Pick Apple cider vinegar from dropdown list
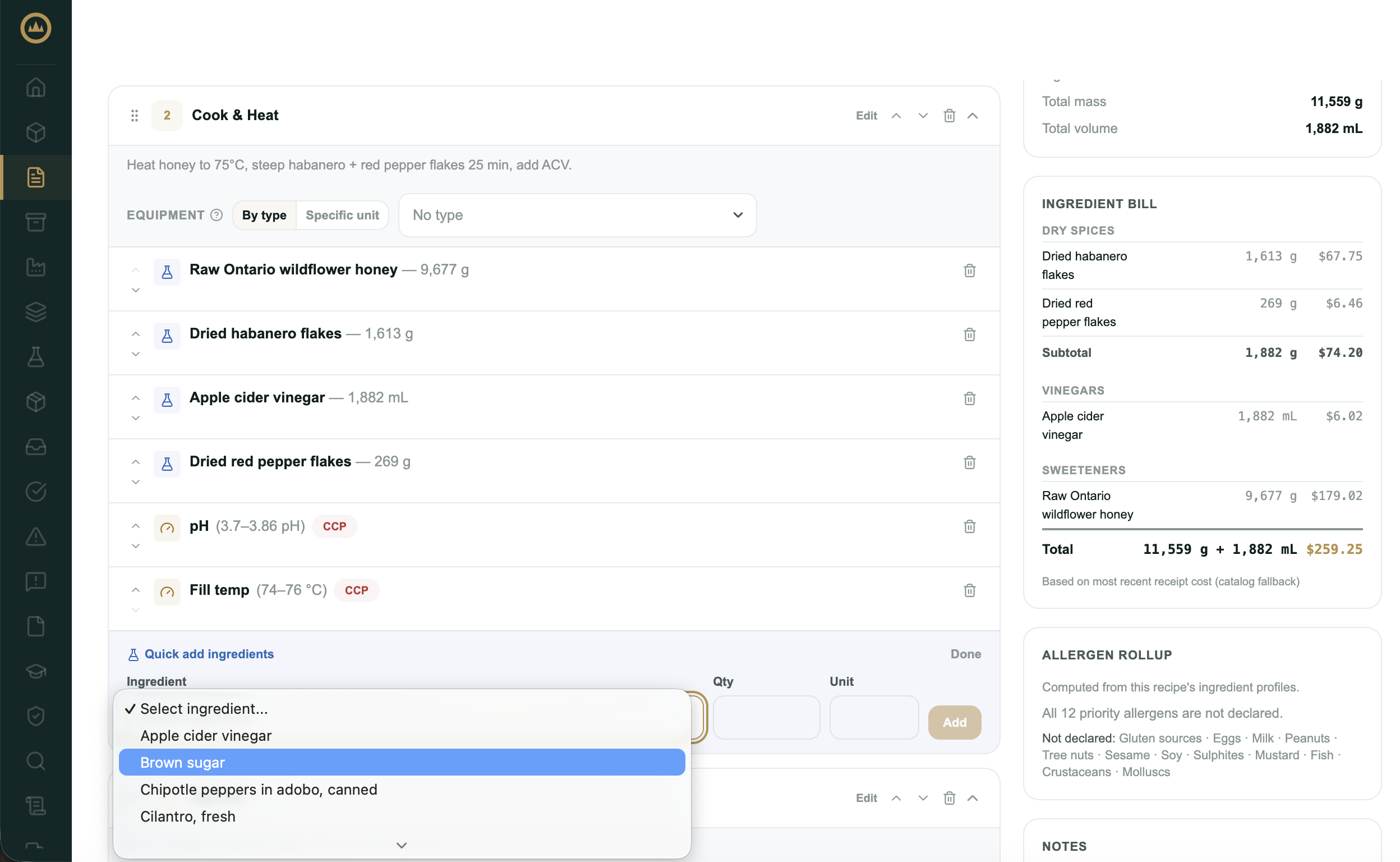The image size is (1400, 862). click(402, 735)
